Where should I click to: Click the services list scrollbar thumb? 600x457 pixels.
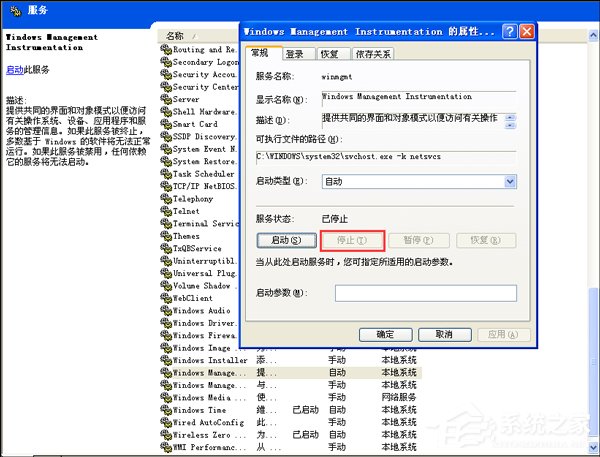point(593,364)
